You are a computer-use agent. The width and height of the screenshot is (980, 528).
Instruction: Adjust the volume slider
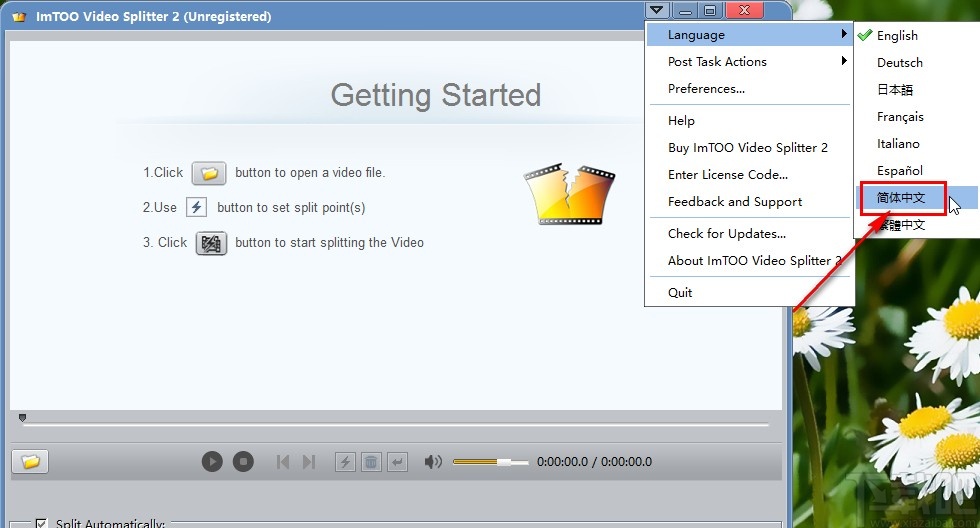pos(491,462)
